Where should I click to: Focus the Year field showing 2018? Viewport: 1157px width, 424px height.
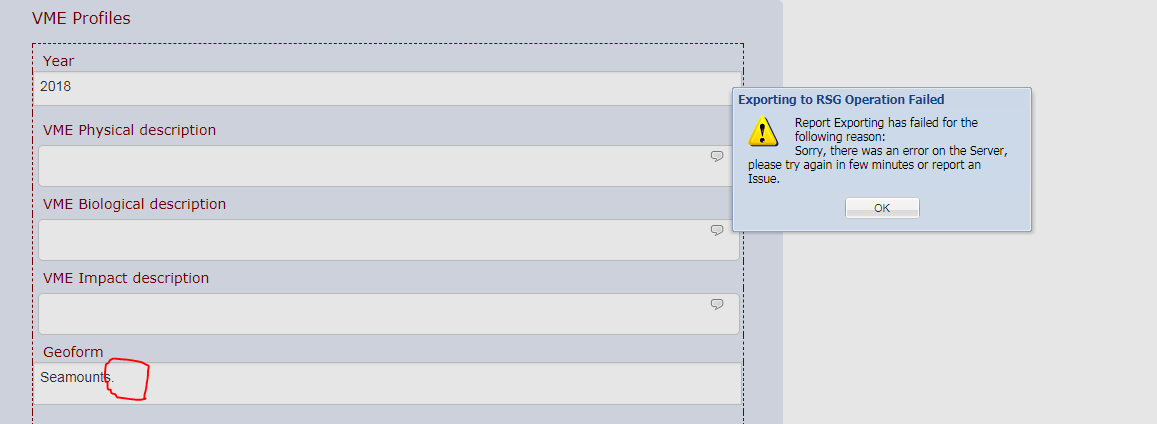point(387,87)
